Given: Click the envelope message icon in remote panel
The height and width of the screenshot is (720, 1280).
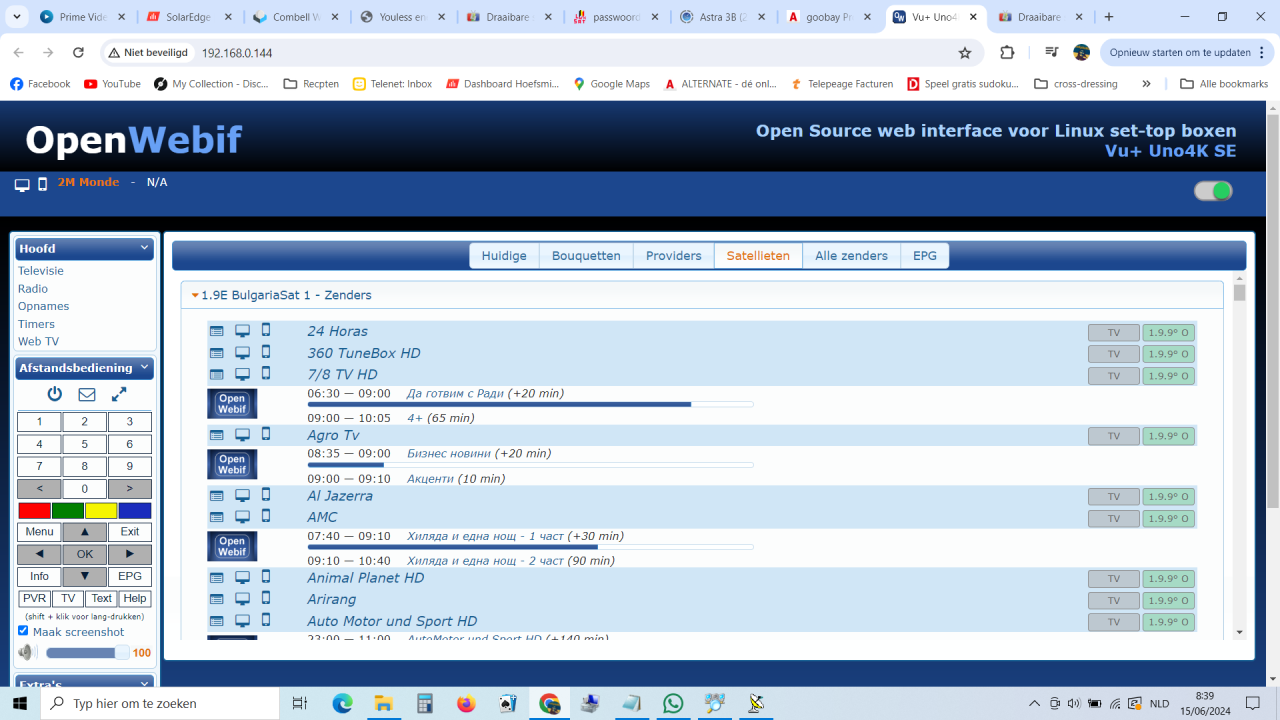Looking at the screenshot, I should pyautogui.click(x=87, y=394).
